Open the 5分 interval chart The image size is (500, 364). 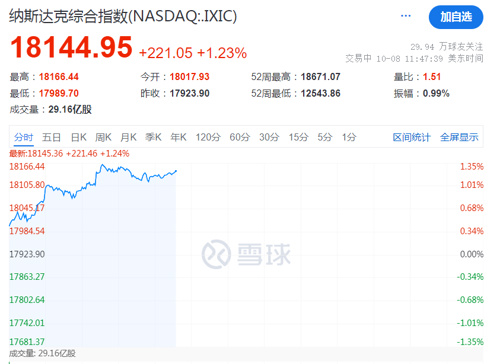click(325, 137)
